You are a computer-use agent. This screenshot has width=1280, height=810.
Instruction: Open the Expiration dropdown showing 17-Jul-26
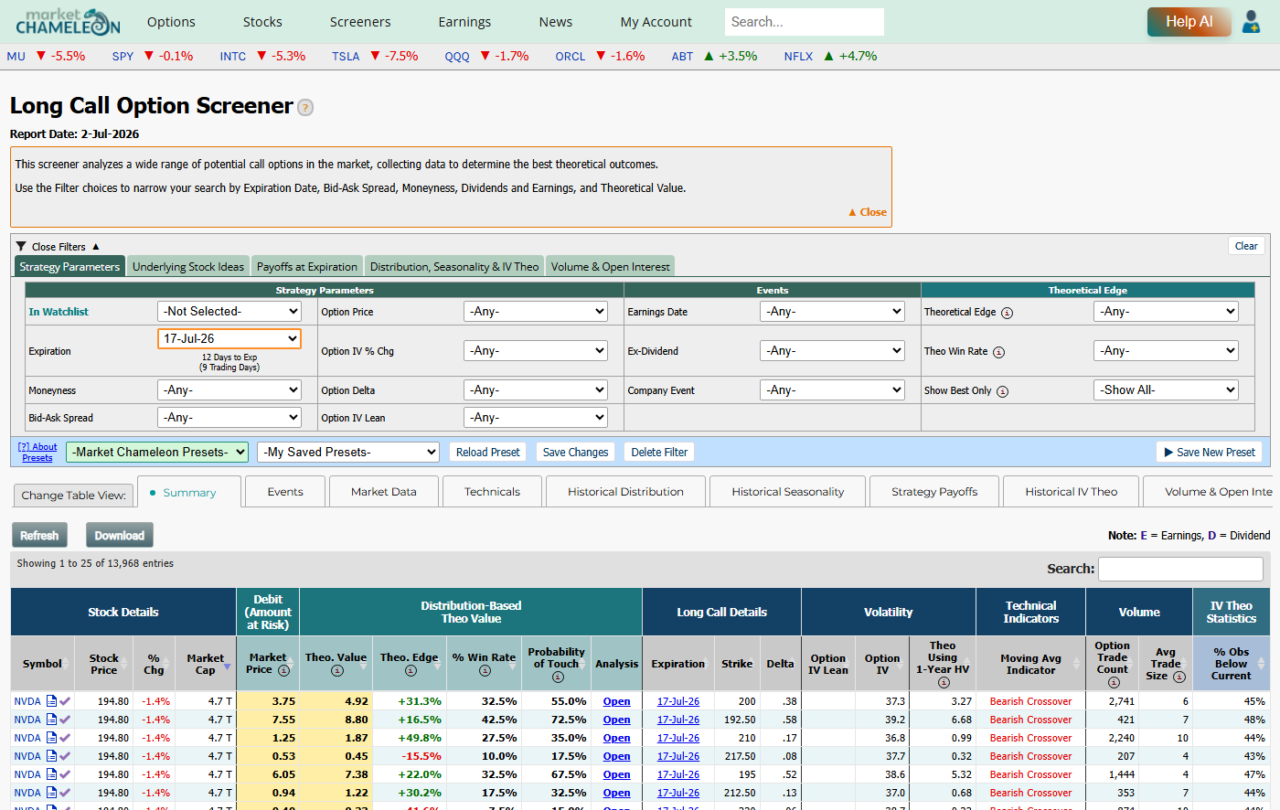(x=229, y=339)
